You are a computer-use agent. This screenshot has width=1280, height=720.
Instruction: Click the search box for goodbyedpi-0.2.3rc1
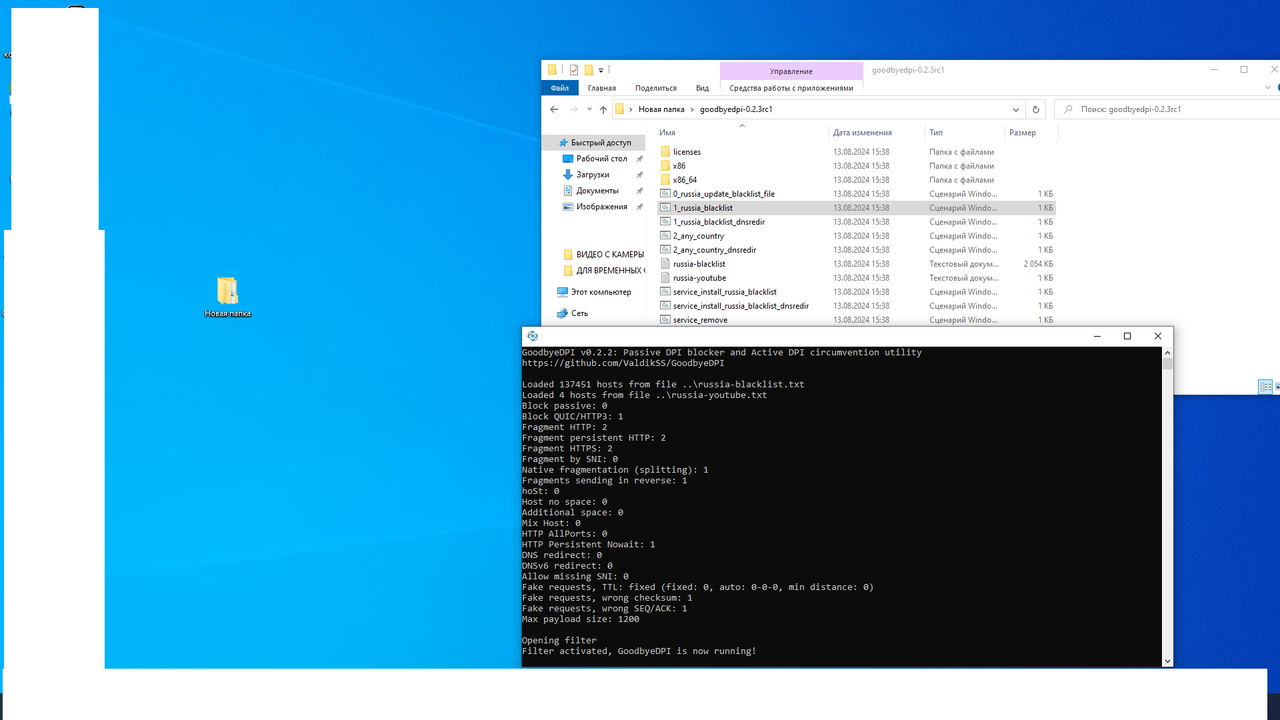pos(1166,109)
